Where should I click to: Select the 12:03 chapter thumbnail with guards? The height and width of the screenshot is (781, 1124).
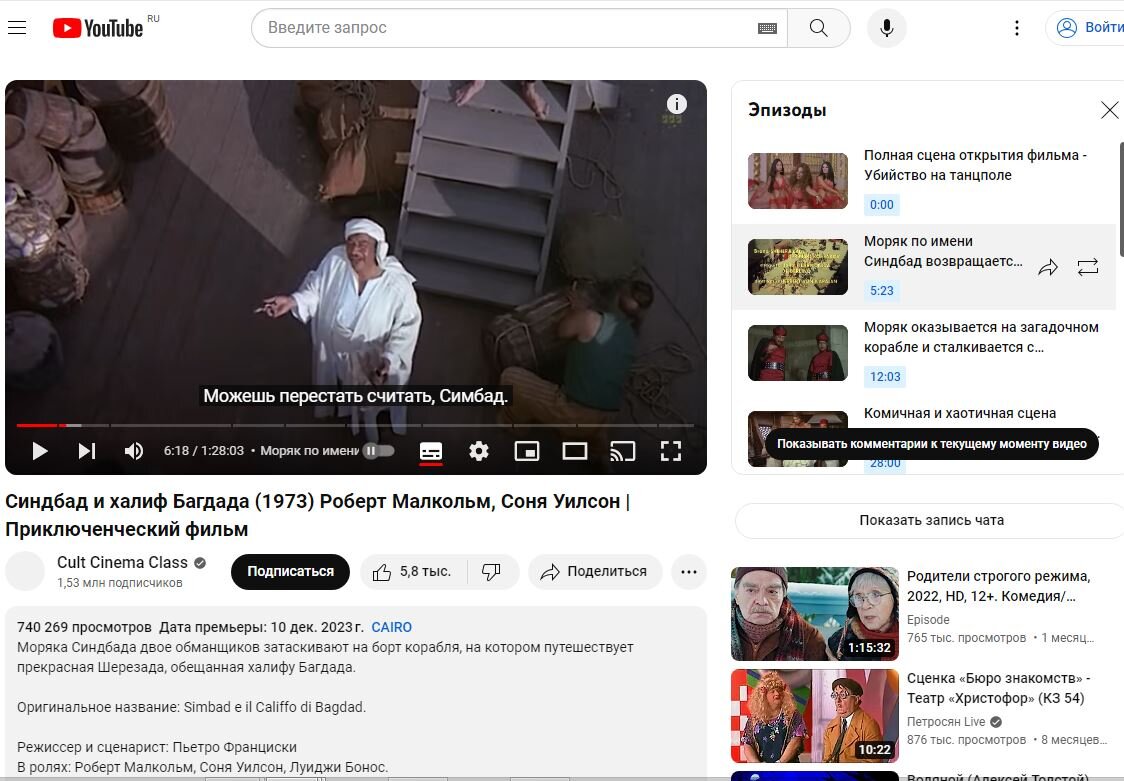798,353
